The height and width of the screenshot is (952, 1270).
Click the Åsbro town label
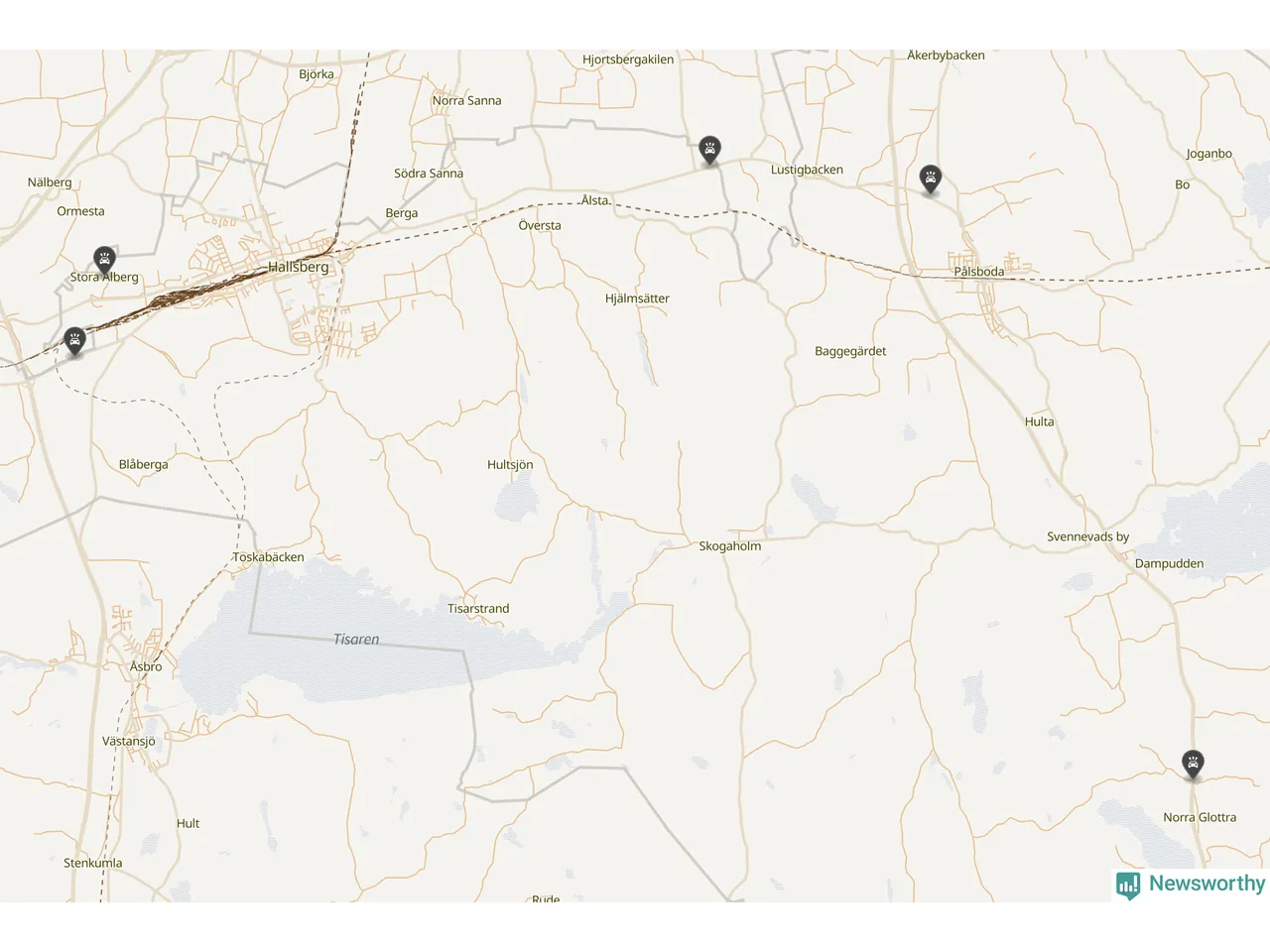tap(146, 666)
